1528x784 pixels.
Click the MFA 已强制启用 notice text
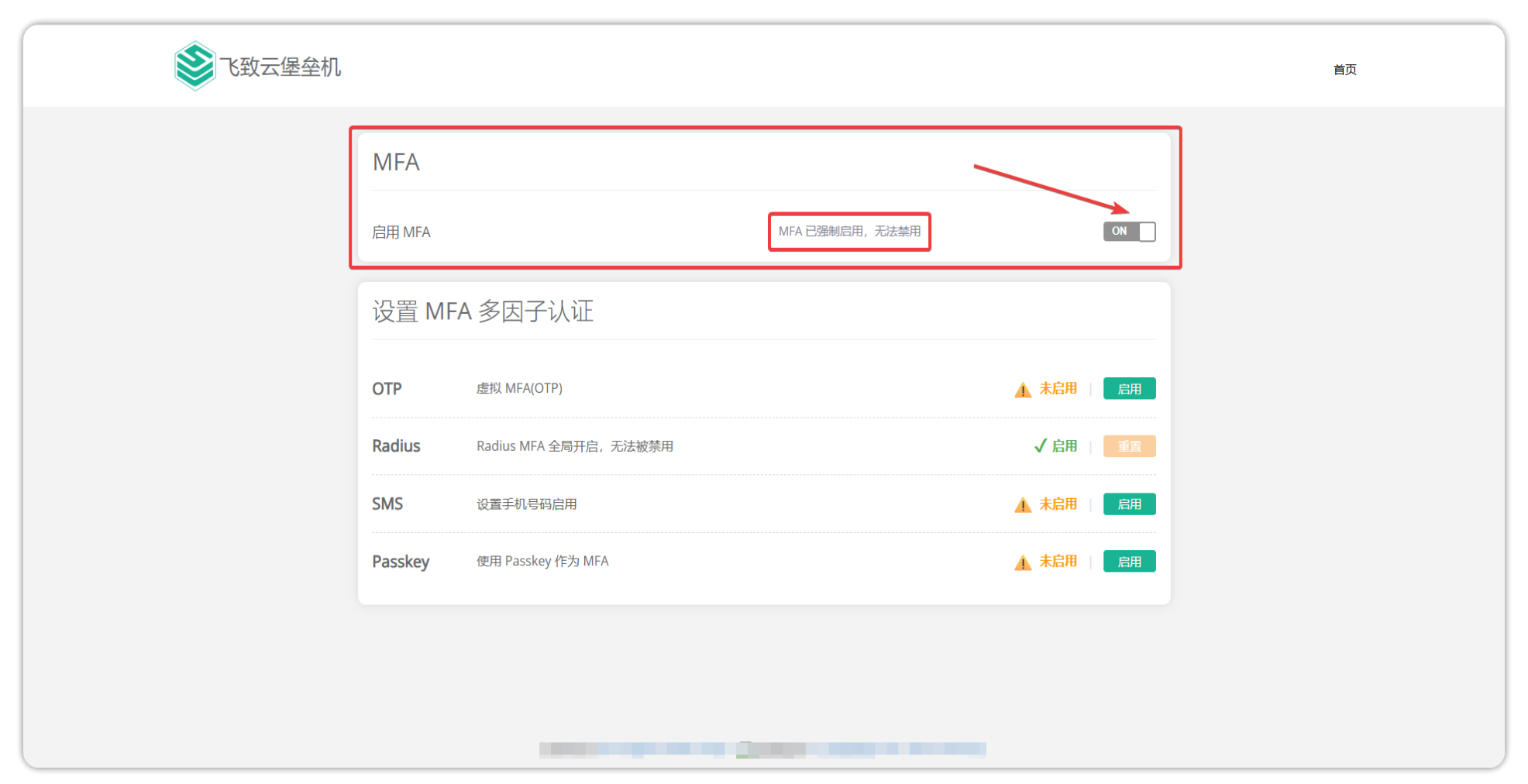[849, 232]
